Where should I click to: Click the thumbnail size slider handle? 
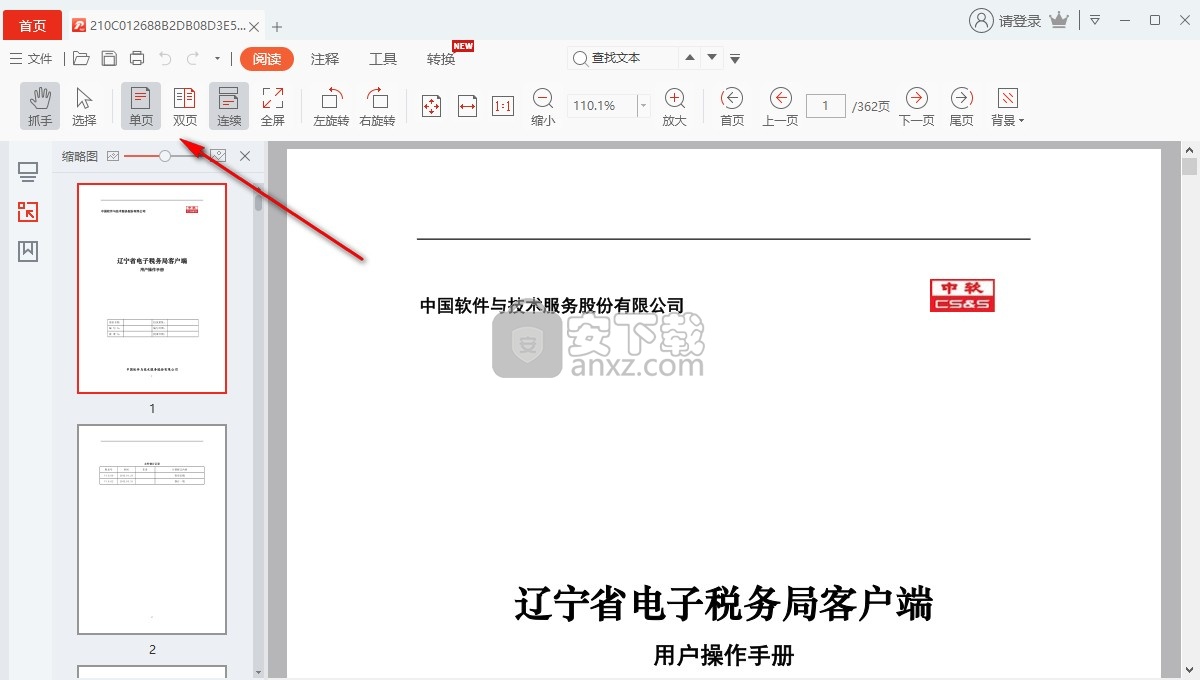click(165, 156)
